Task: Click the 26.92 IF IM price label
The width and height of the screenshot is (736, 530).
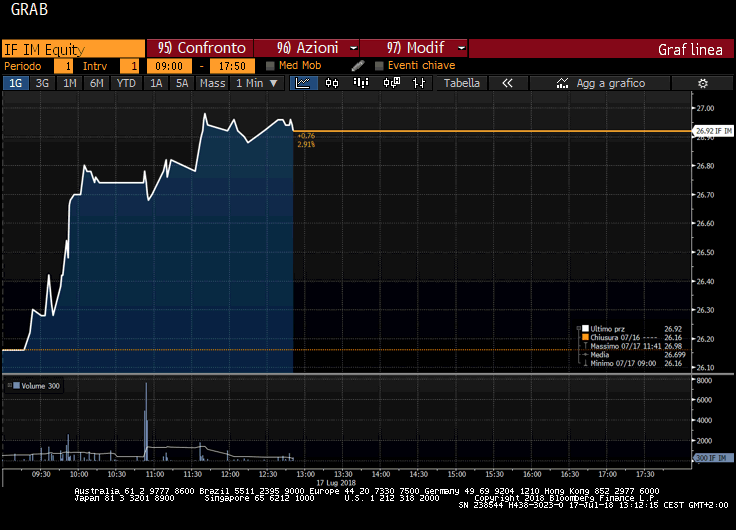Action: click(713, 131)
